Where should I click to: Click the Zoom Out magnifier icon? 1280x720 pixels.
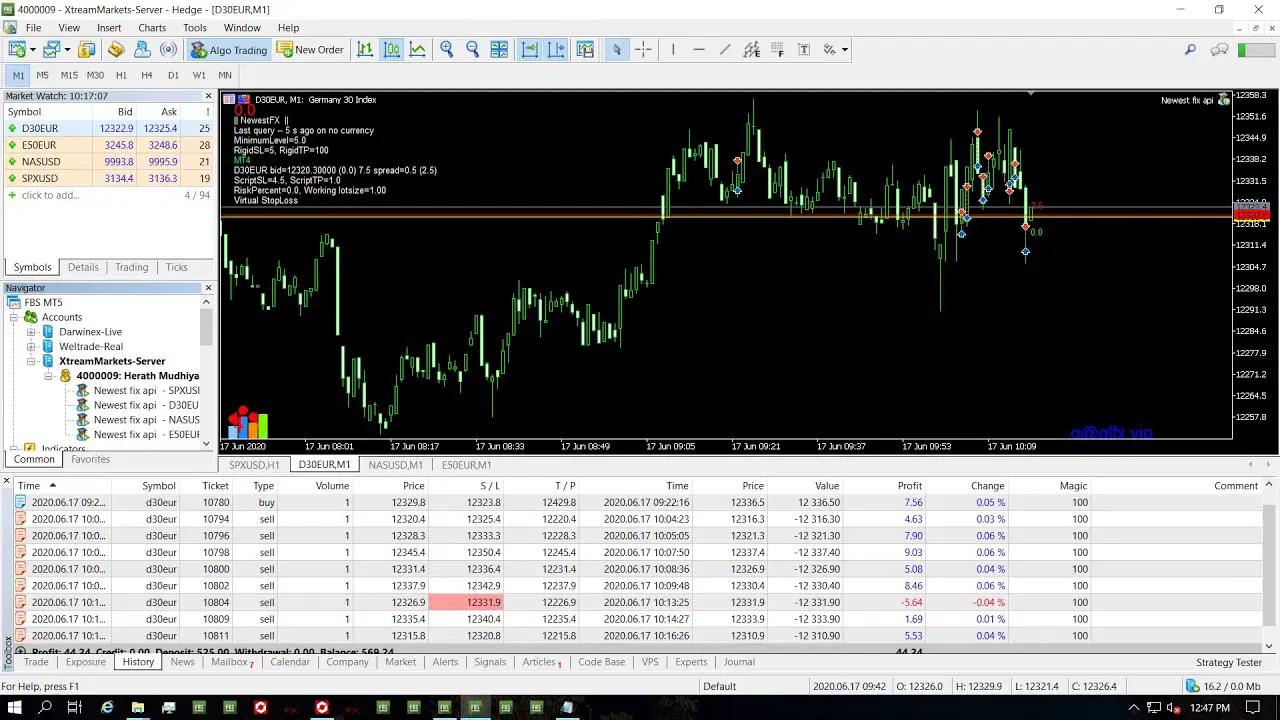pos(473,49)
